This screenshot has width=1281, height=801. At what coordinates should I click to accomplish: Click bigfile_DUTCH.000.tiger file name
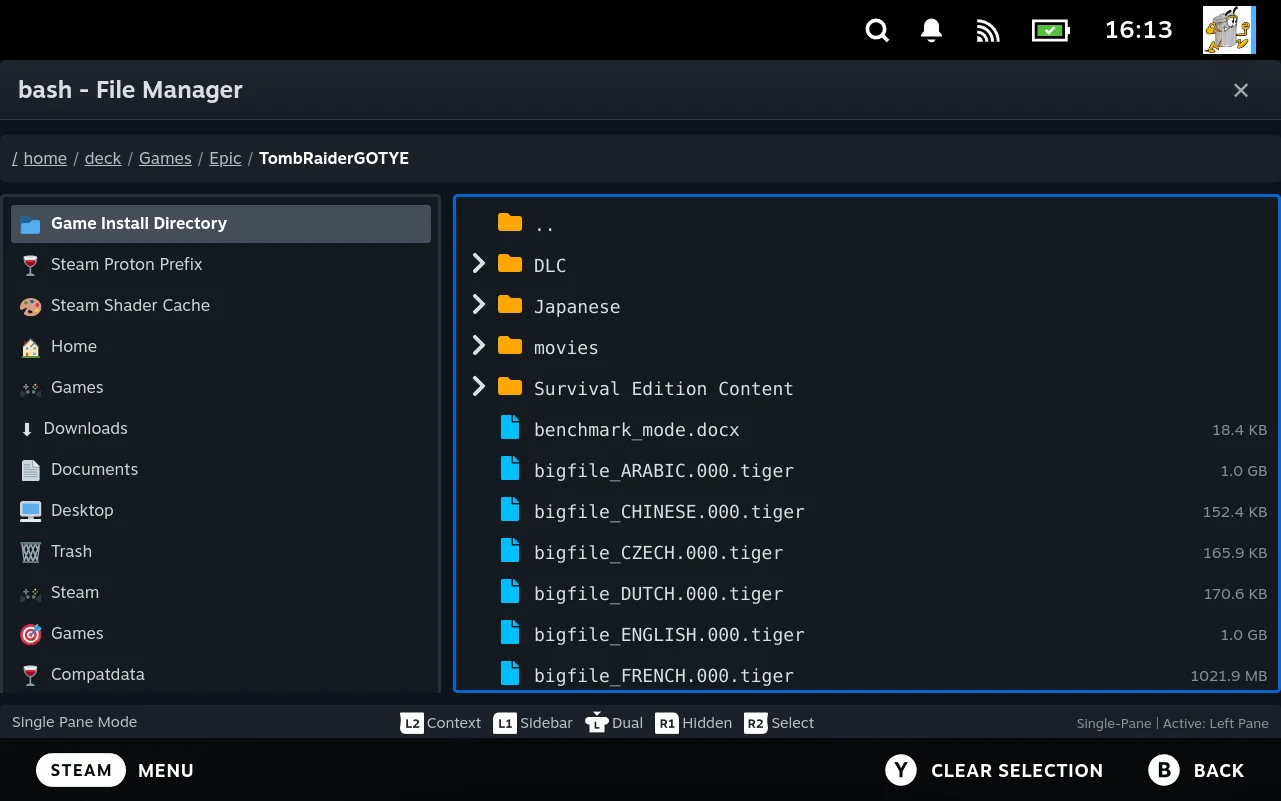658,594
